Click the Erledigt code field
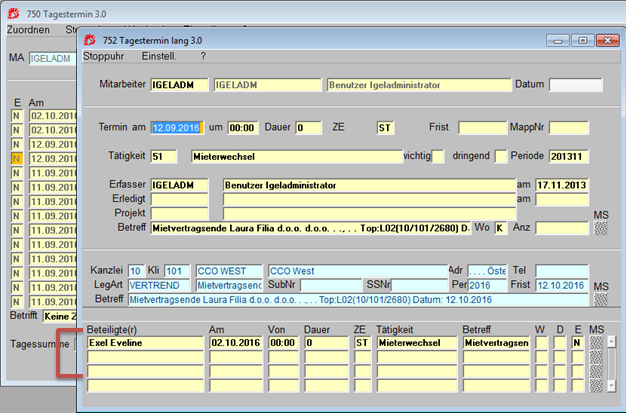 pyautogui.click(x=179, y=199)
